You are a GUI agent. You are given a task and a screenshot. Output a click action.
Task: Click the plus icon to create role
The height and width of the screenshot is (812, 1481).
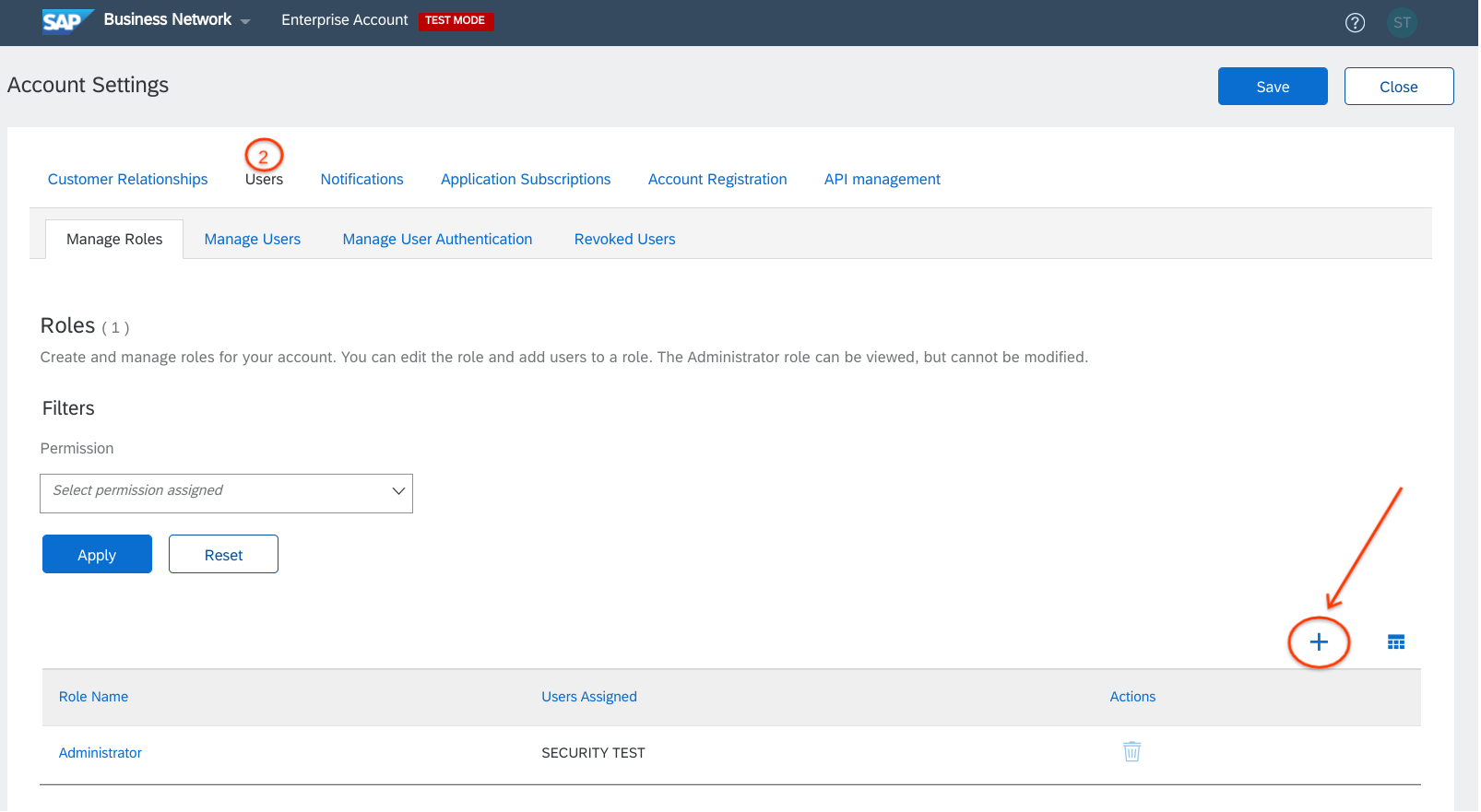(1320, 642)
